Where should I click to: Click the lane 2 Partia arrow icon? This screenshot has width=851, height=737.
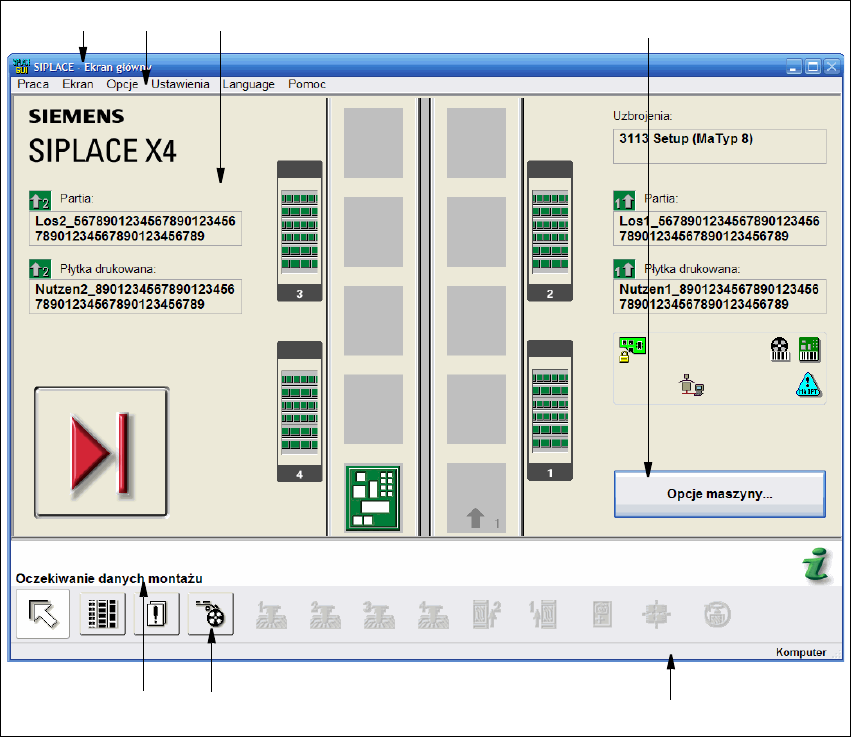coord(40,200)
